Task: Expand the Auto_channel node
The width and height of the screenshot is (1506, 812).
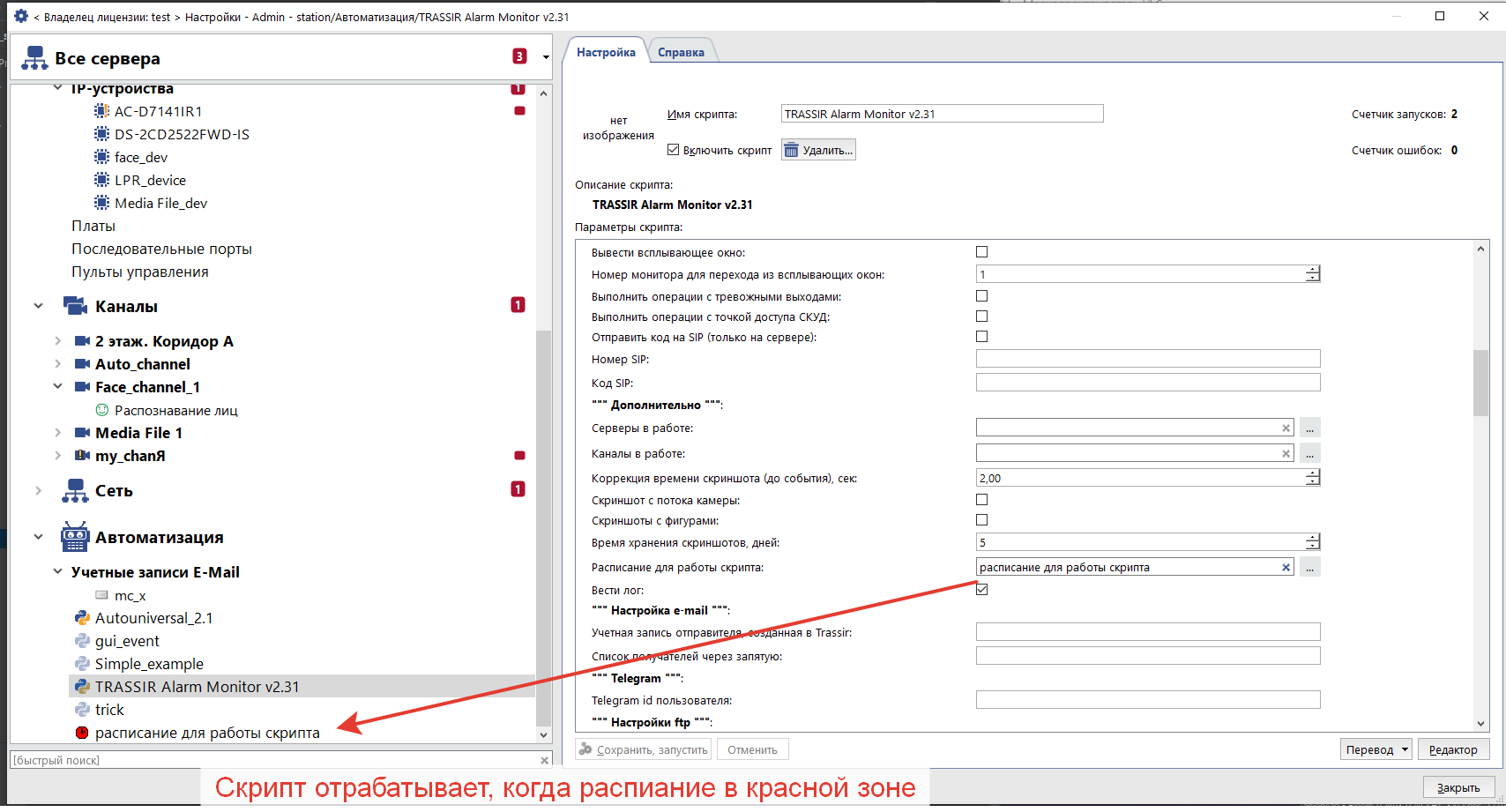Action: (57, 364)
